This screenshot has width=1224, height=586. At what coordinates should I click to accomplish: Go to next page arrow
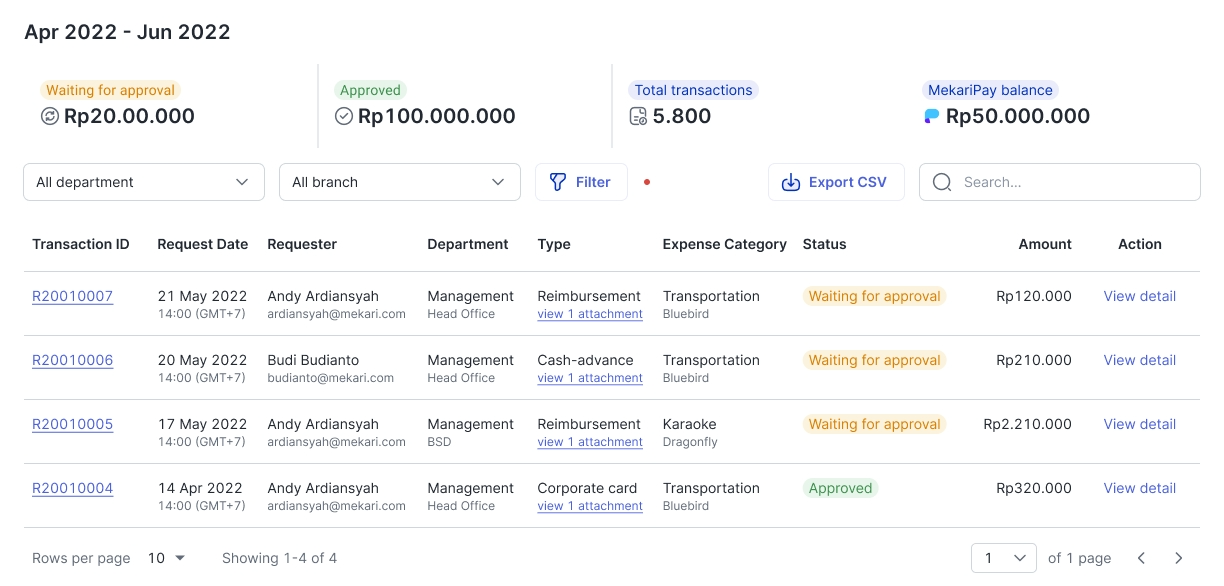pos(1179,558)
